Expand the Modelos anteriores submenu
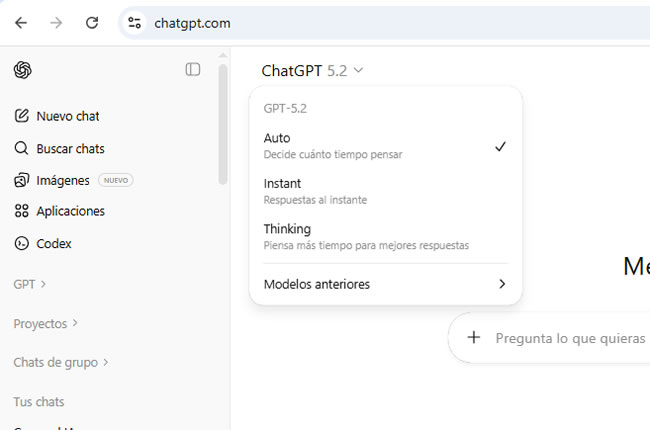650x430 pixels. pyautogui.click(x=384, y=284)
